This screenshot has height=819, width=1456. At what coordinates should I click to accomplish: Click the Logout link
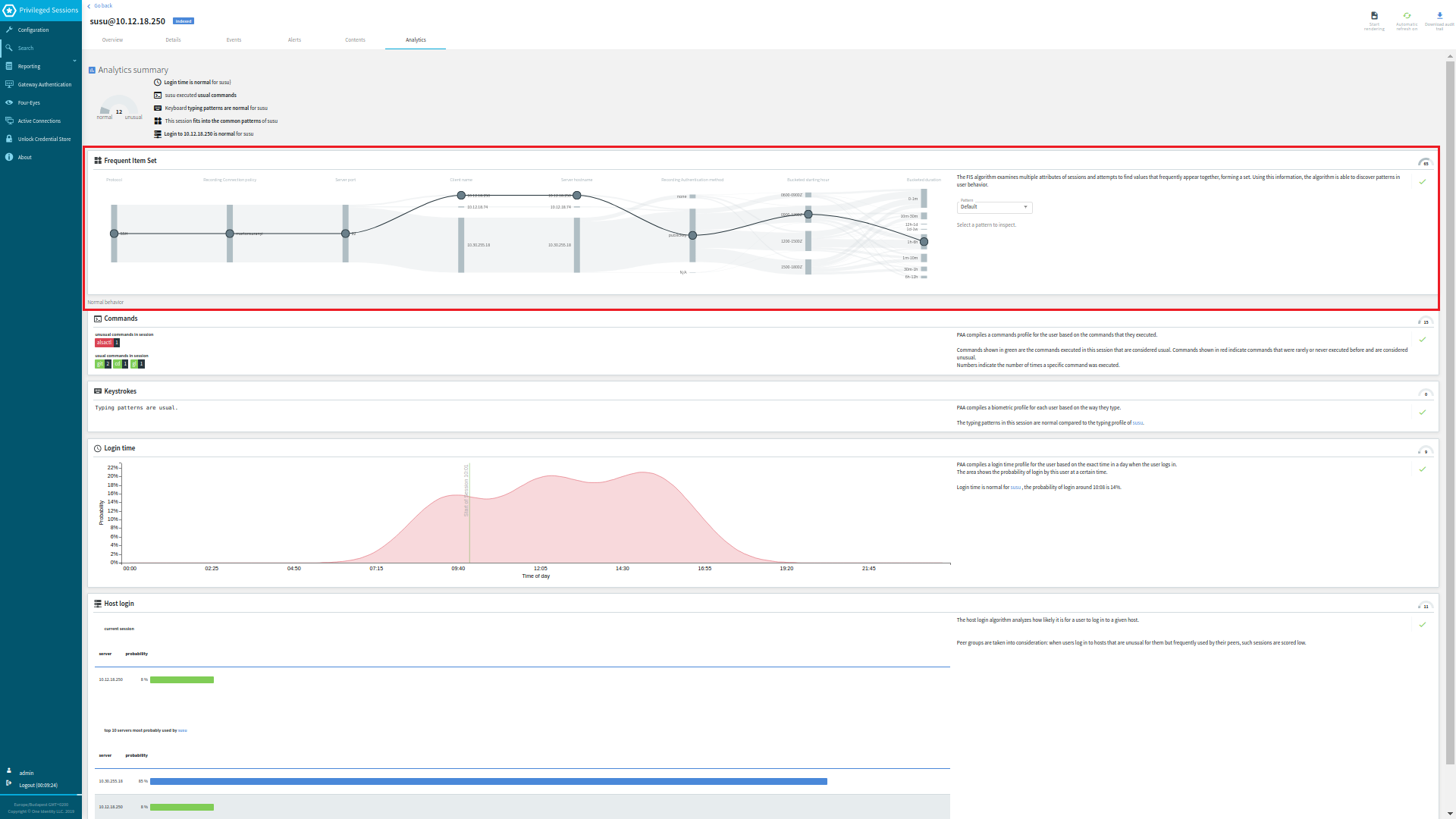pos(38,786)
